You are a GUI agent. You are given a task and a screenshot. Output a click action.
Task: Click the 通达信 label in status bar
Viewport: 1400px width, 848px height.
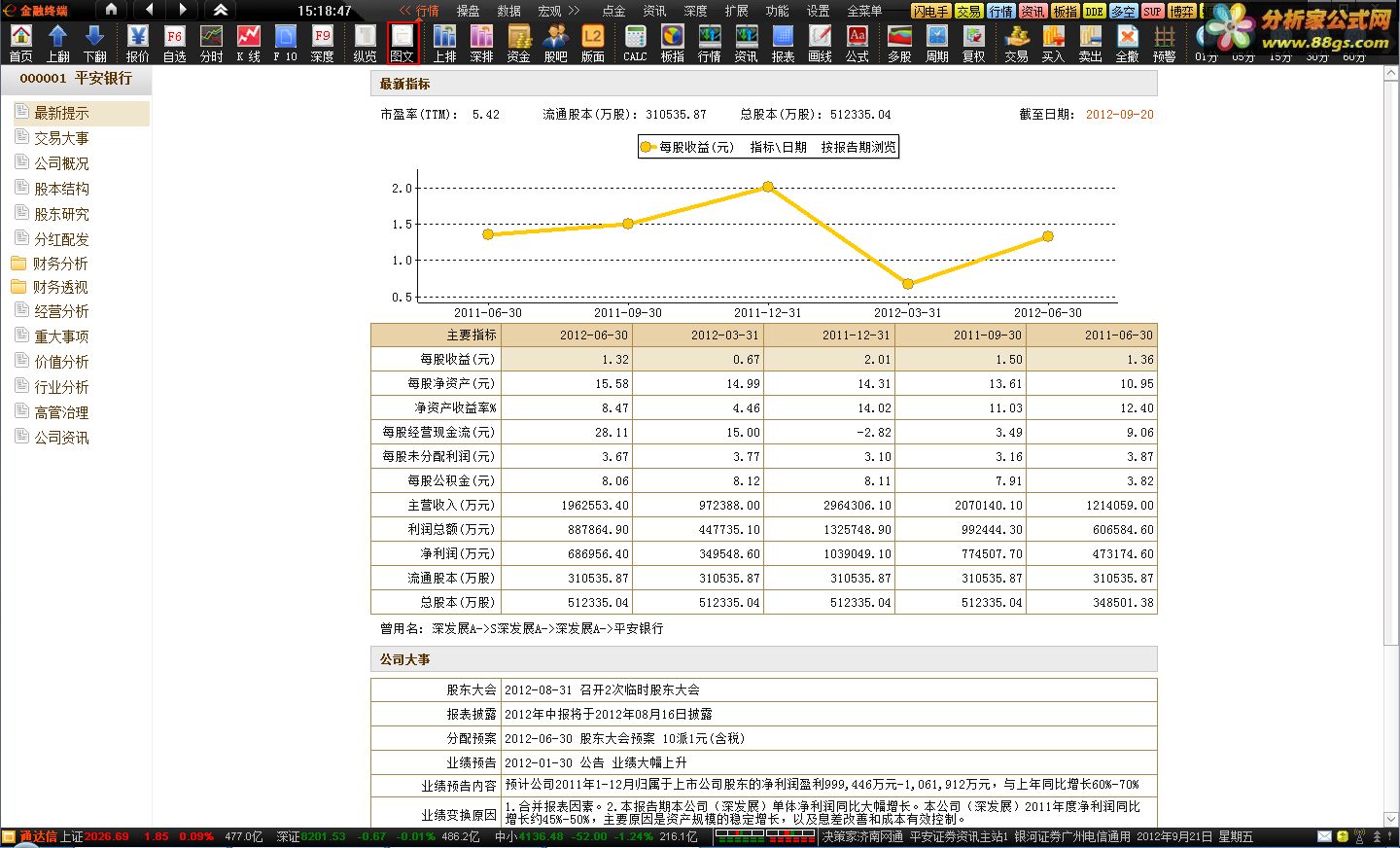click(x=38, y=836)
